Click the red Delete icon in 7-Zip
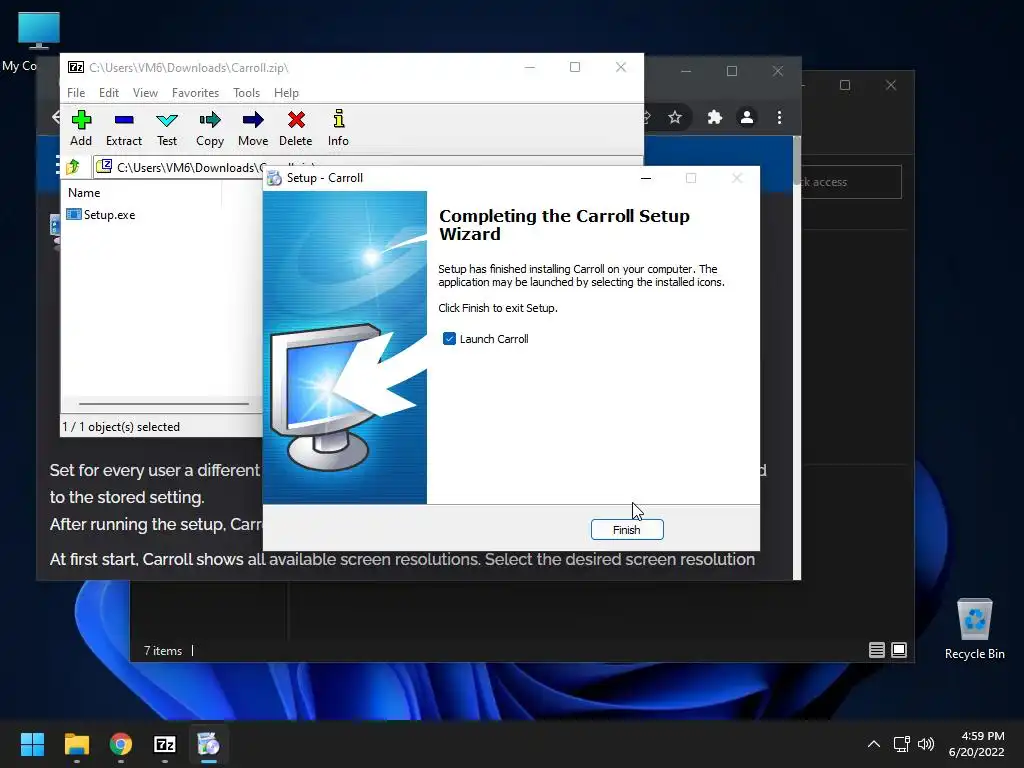The width and height of the screenshot is (1024, 768). [296, 128]
